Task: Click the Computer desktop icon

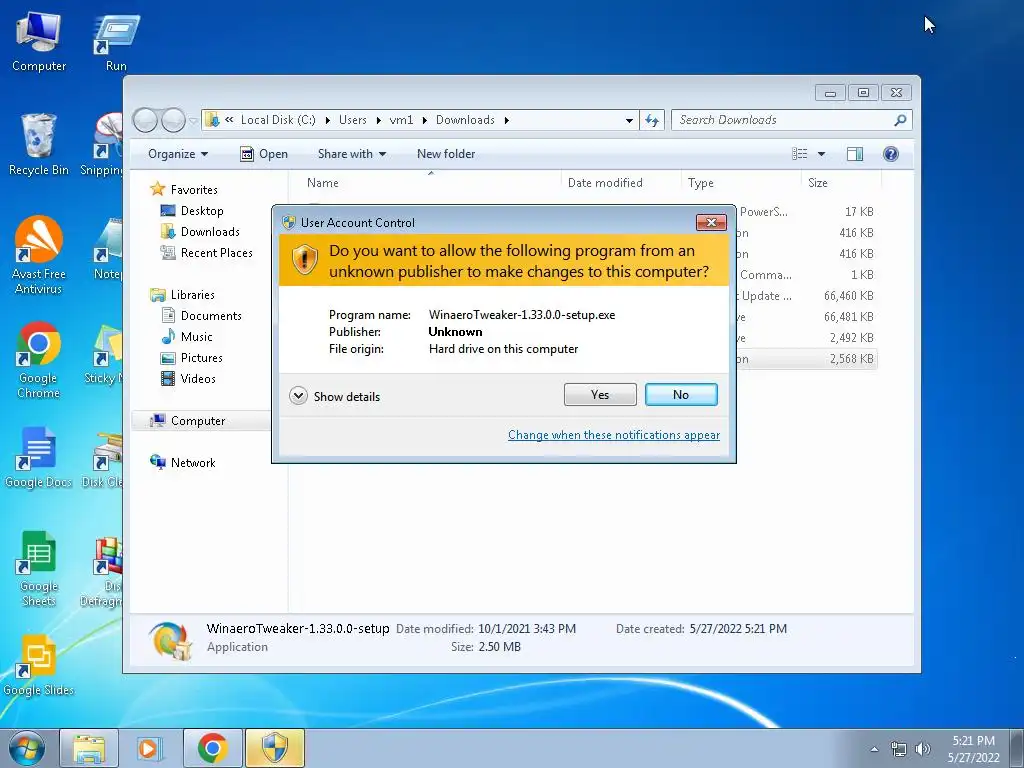Action: pyautogui.click(x=39, y=40)
